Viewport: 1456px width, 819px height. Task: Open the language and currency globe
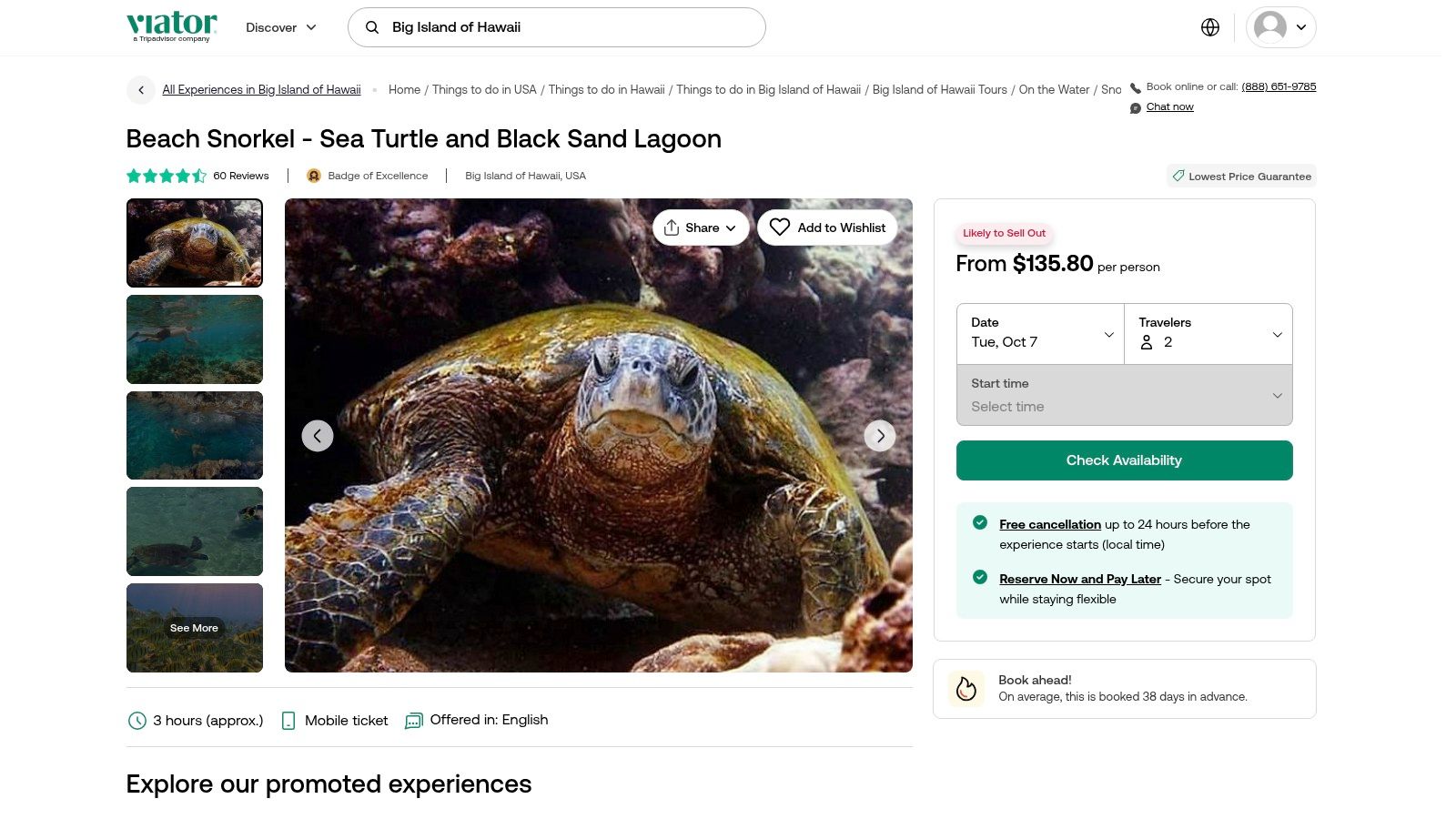pos(1209,27)
